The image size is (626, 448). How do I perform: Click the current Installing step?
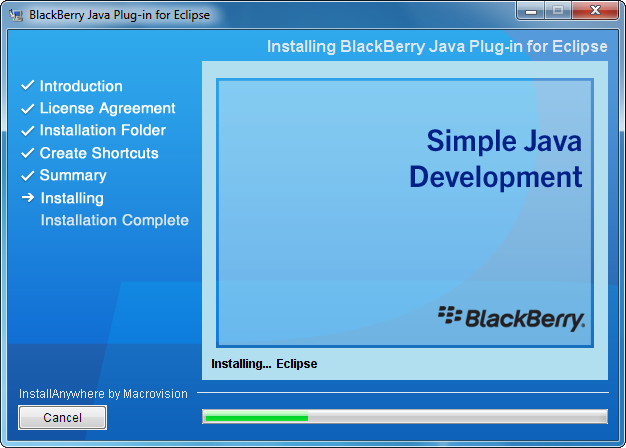(72, 198)
